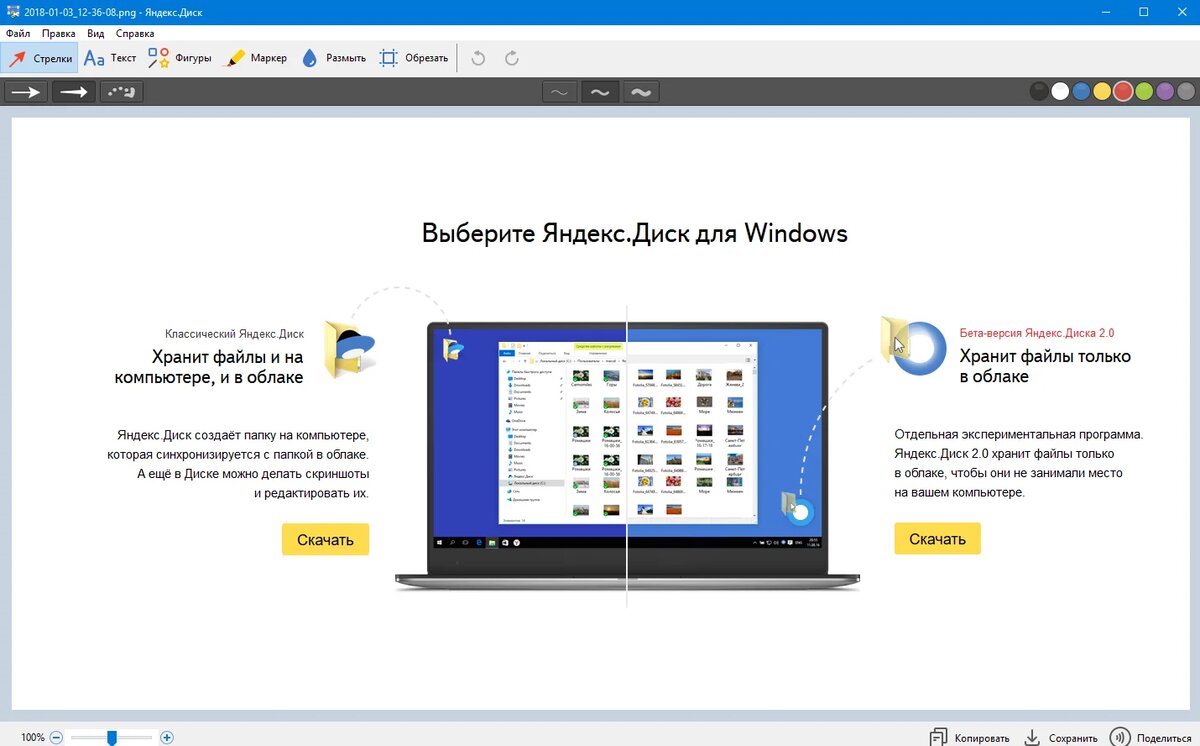
Task: Select the Текст text tool
Action: tap(110, 58)
